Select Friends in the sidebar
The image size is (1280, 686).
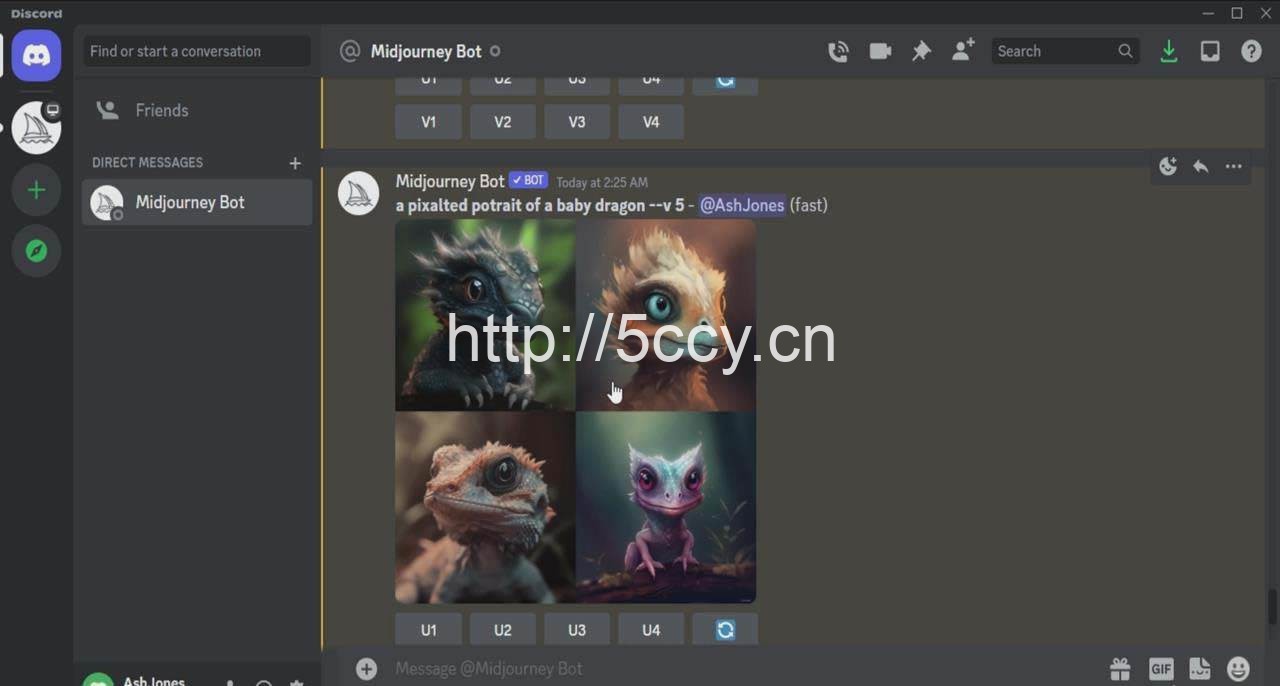click(161, 110)
